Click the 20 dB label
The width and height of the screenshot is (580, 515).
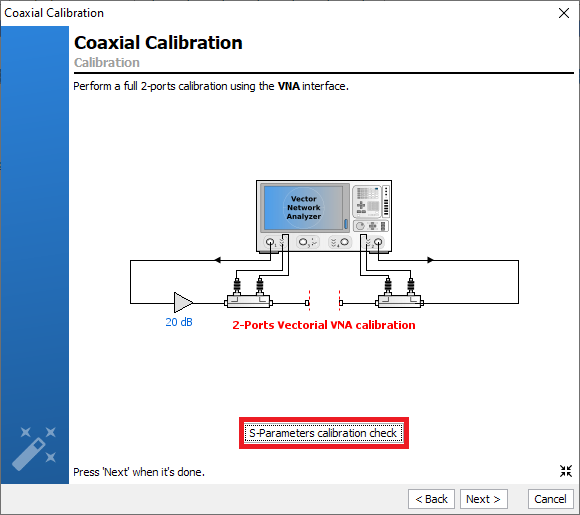point(179,322)
